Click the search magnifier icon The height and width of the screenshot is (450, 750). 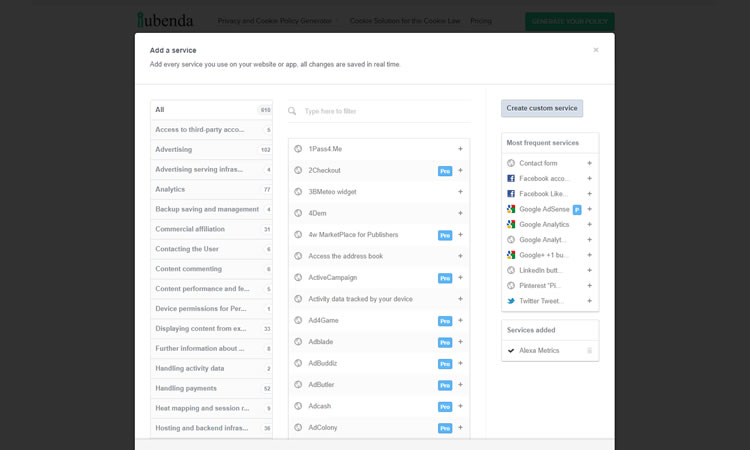point(292,111)
